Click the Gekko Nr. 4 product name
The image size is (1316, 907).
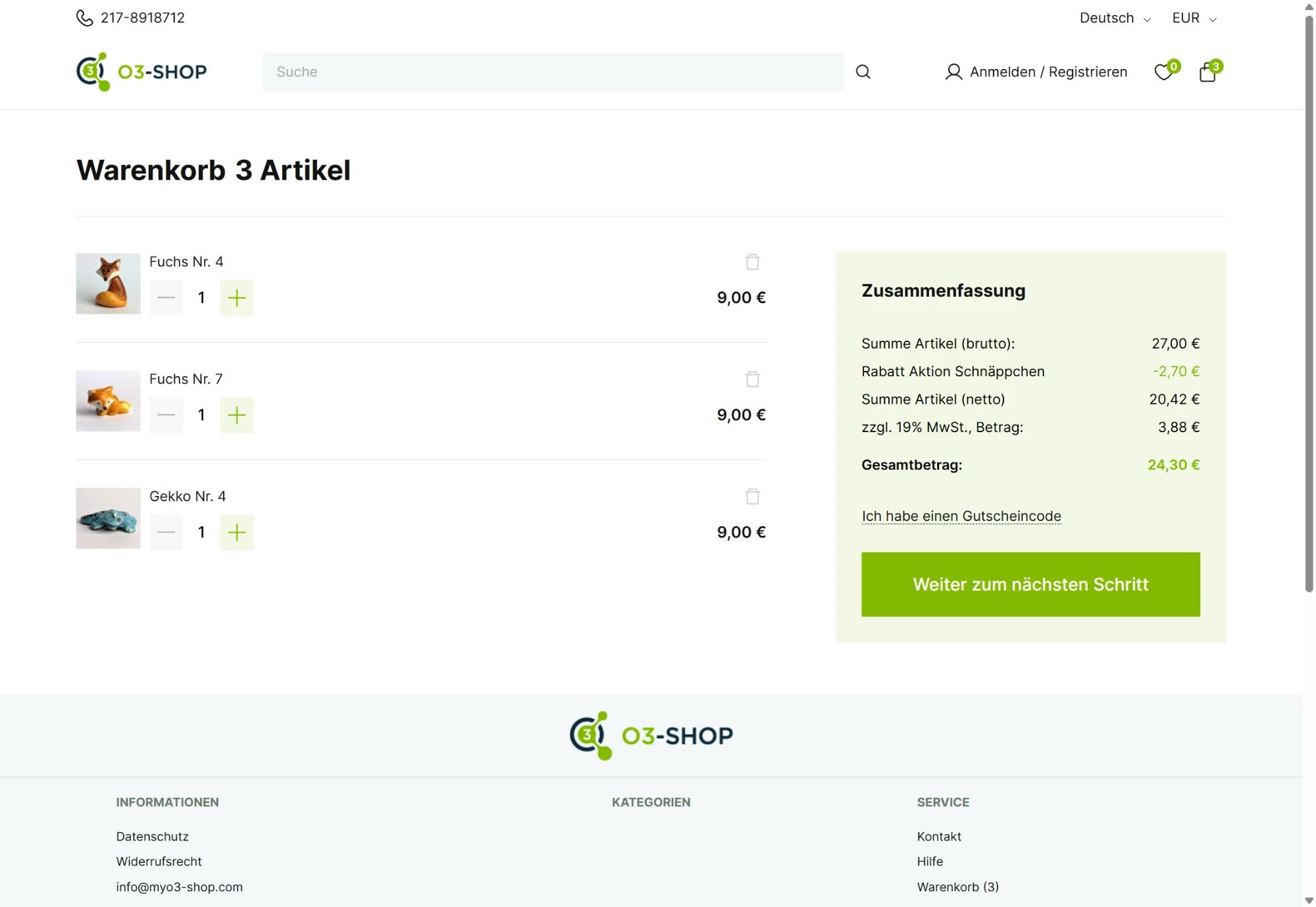188,496
